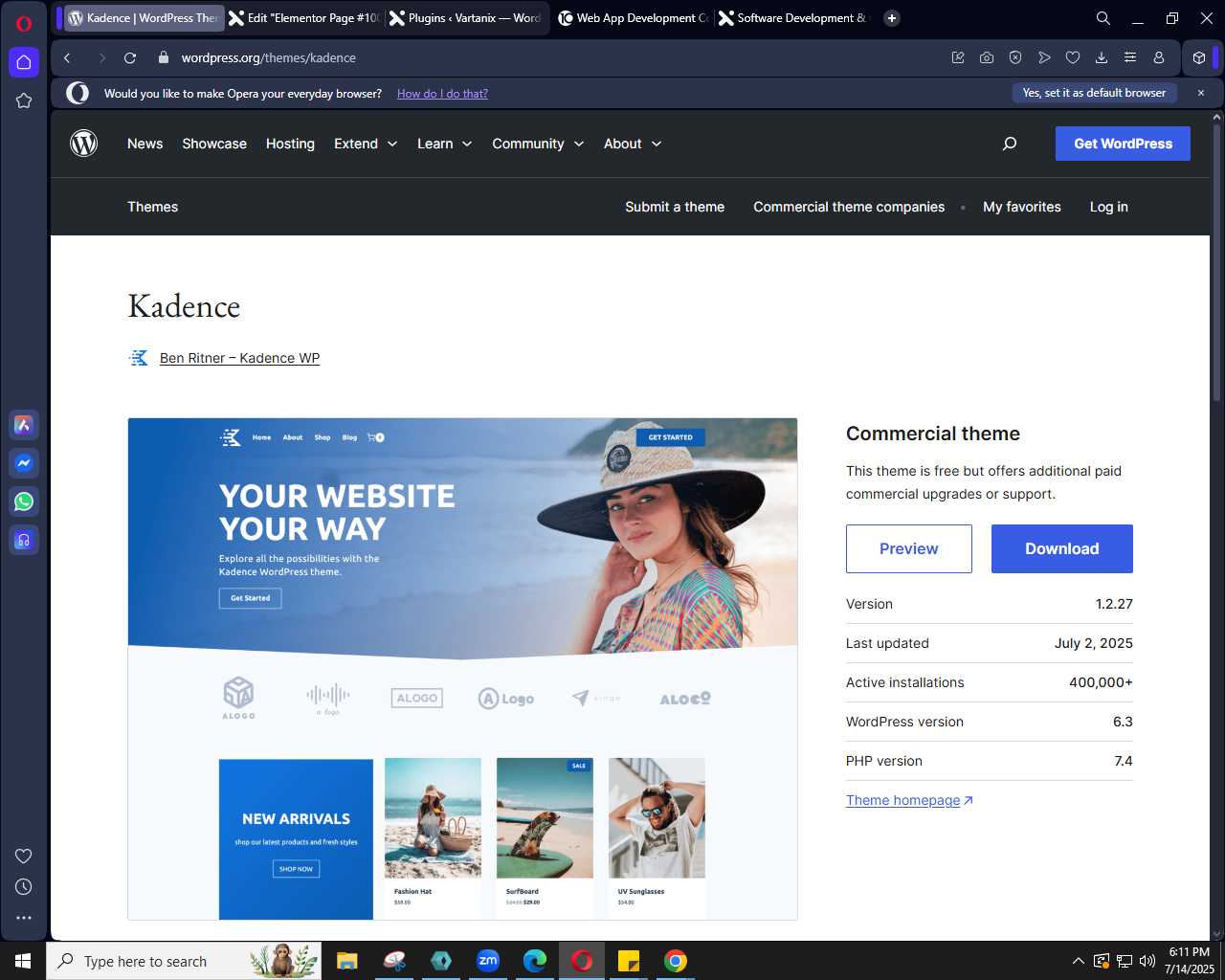The height and width of the screenshot is (980, 1225).
Task: Open the News menu item
Action: [145, 144]
